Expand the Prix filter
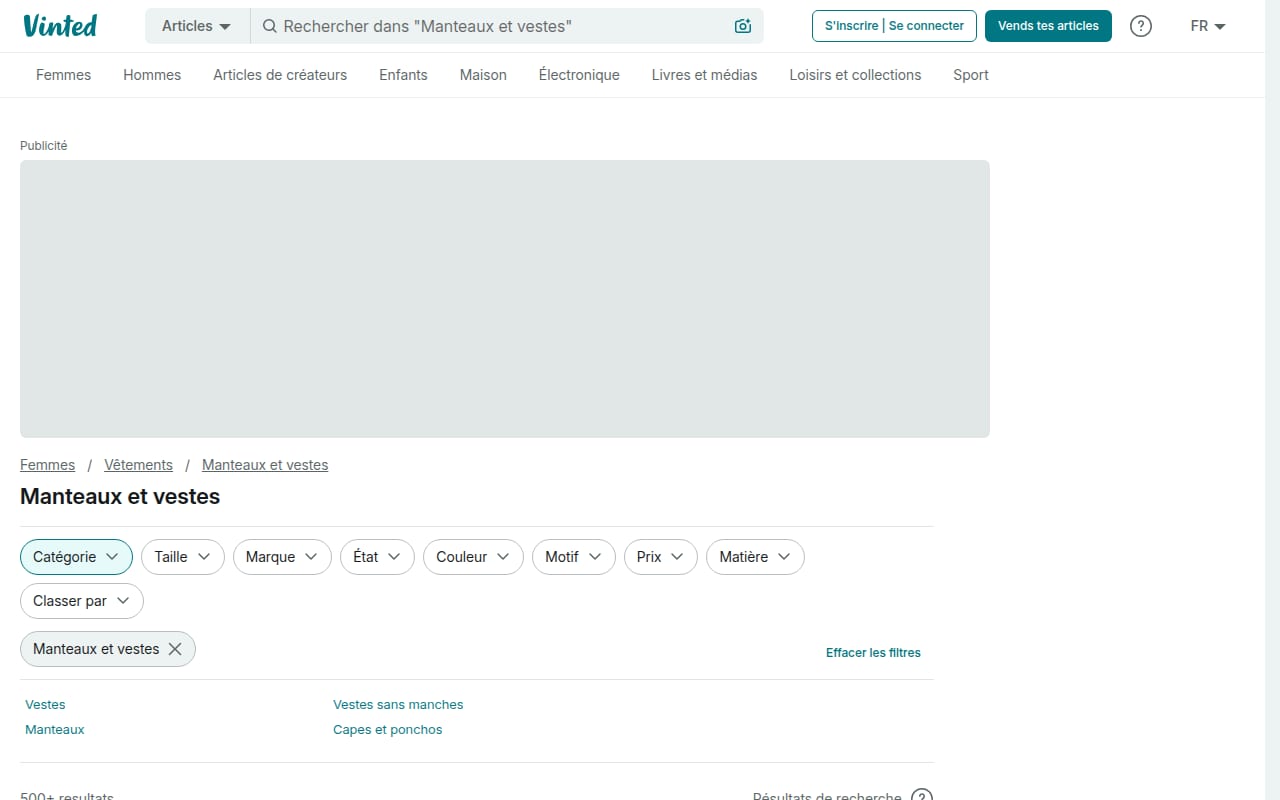1280x800 pixels. click(661, 557)
